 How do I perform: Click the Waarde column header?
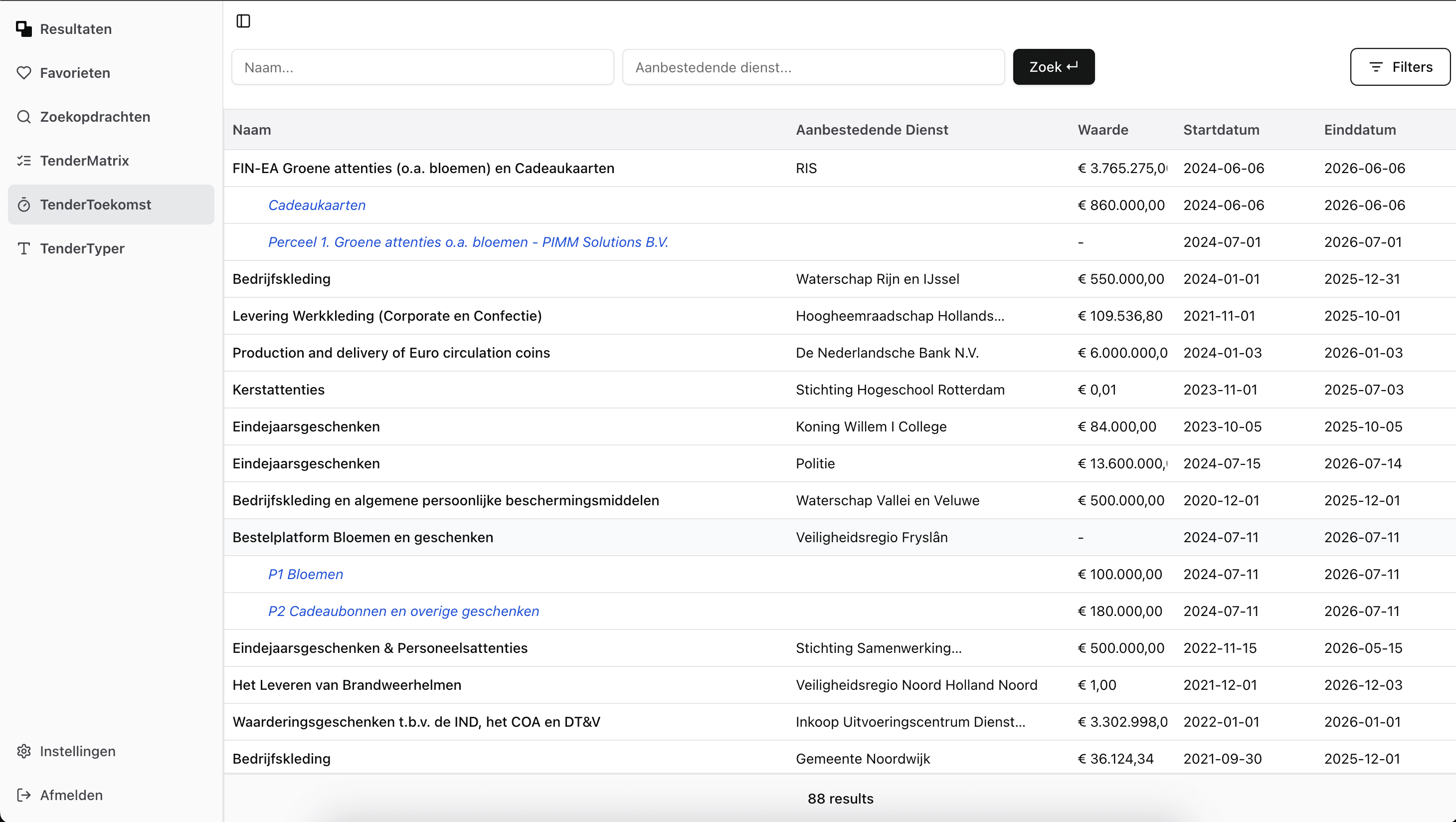tap(1102, 130)
